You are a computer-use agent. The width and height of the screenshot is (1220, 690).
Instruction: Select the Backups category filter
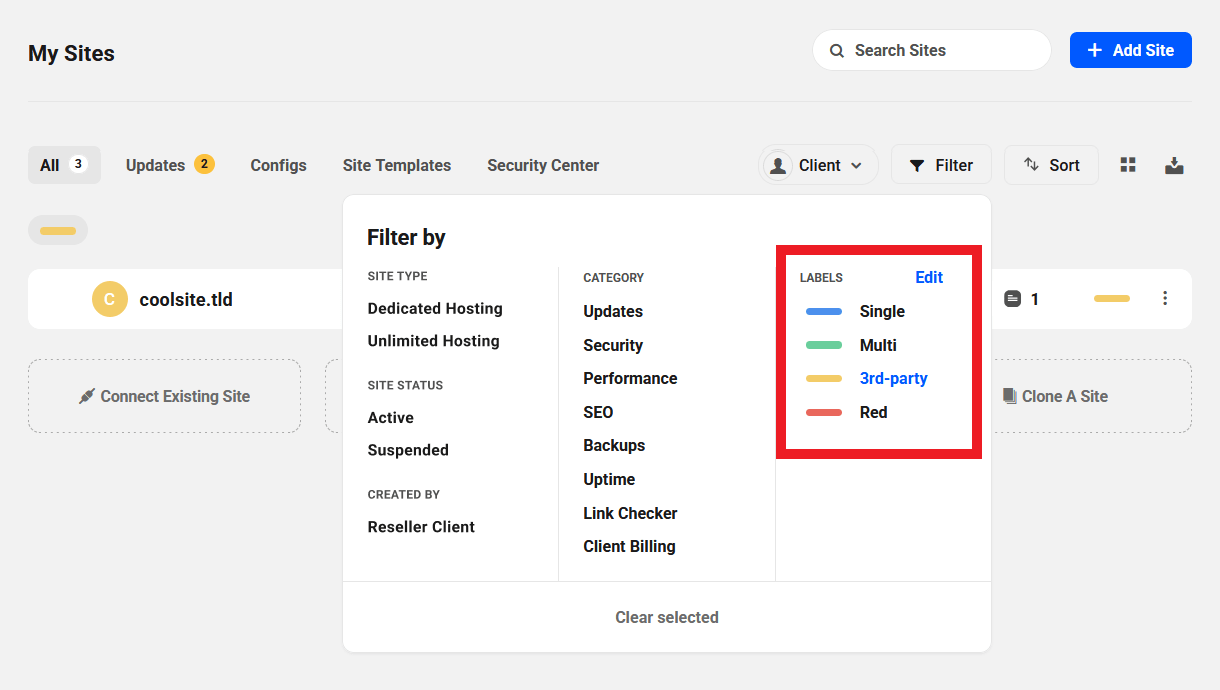click(614, 445)
